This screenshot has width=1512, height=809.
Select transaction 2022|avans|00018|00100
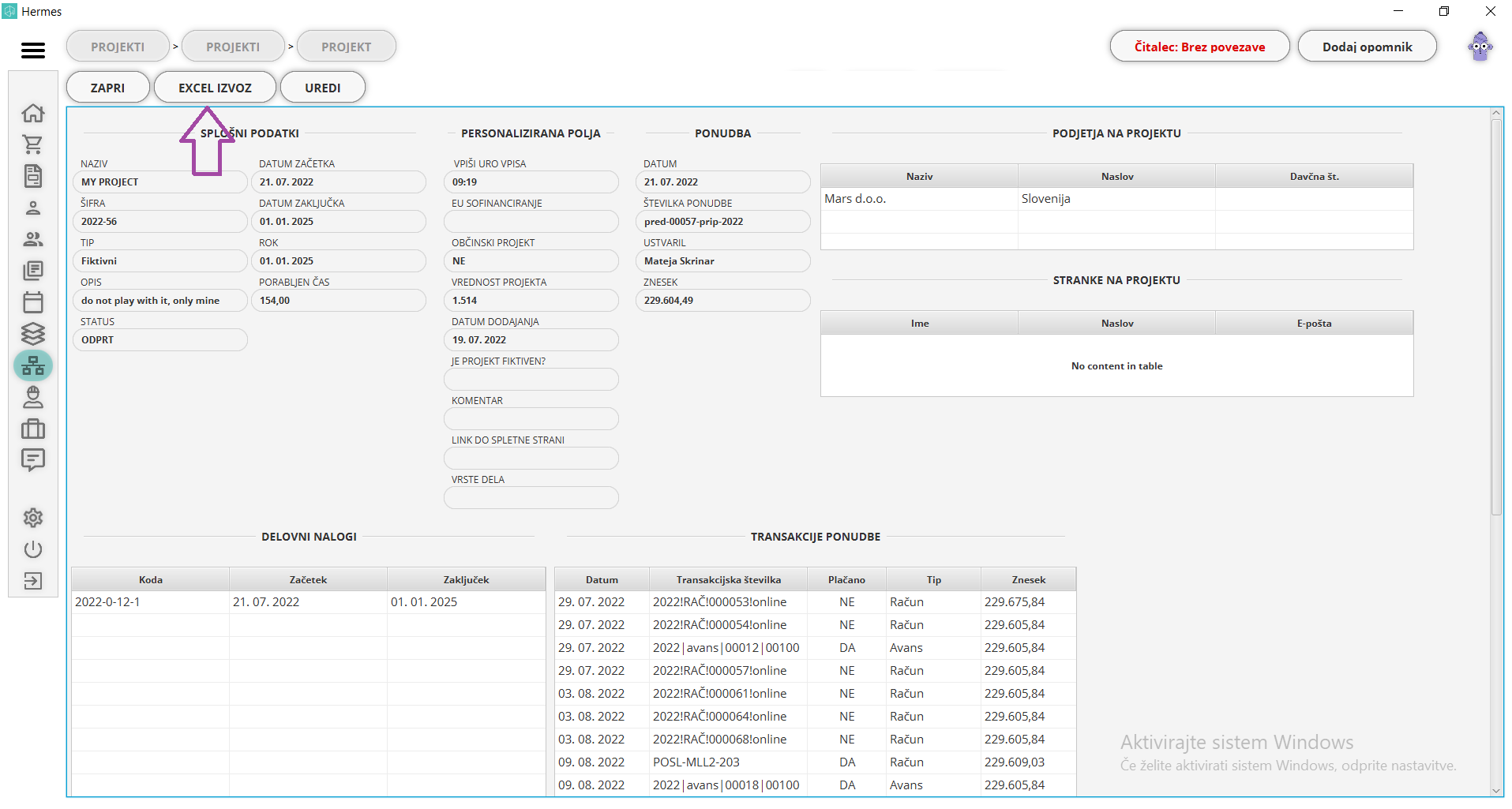click(x=815, y=785)
